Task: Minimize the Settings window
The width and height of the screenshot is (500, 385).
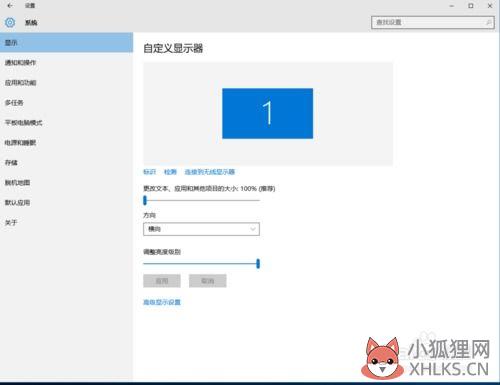Action: pyautogui.click(x=452, y=6)
